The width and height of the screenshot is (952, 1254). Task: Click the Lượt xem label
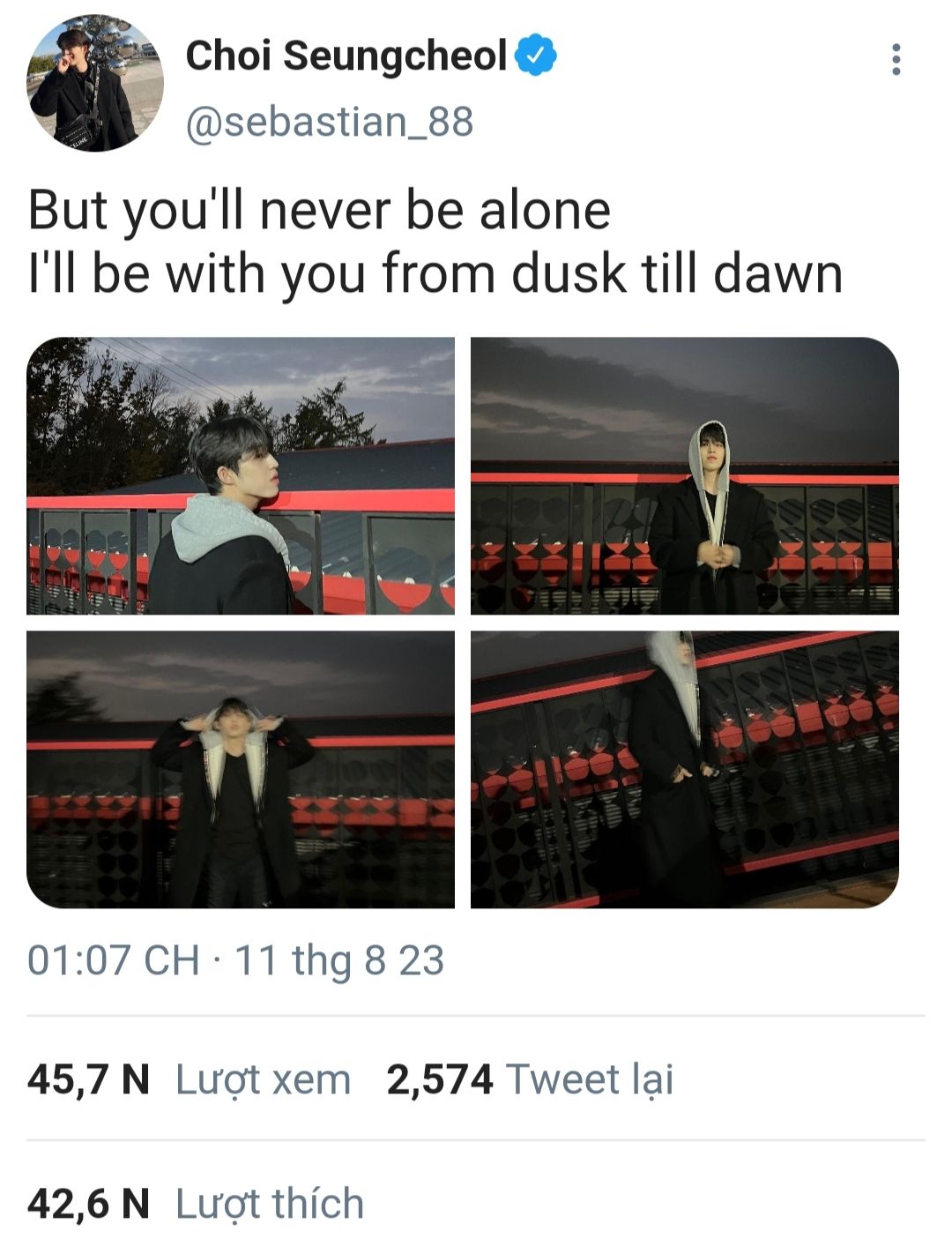pos(264,1079)
